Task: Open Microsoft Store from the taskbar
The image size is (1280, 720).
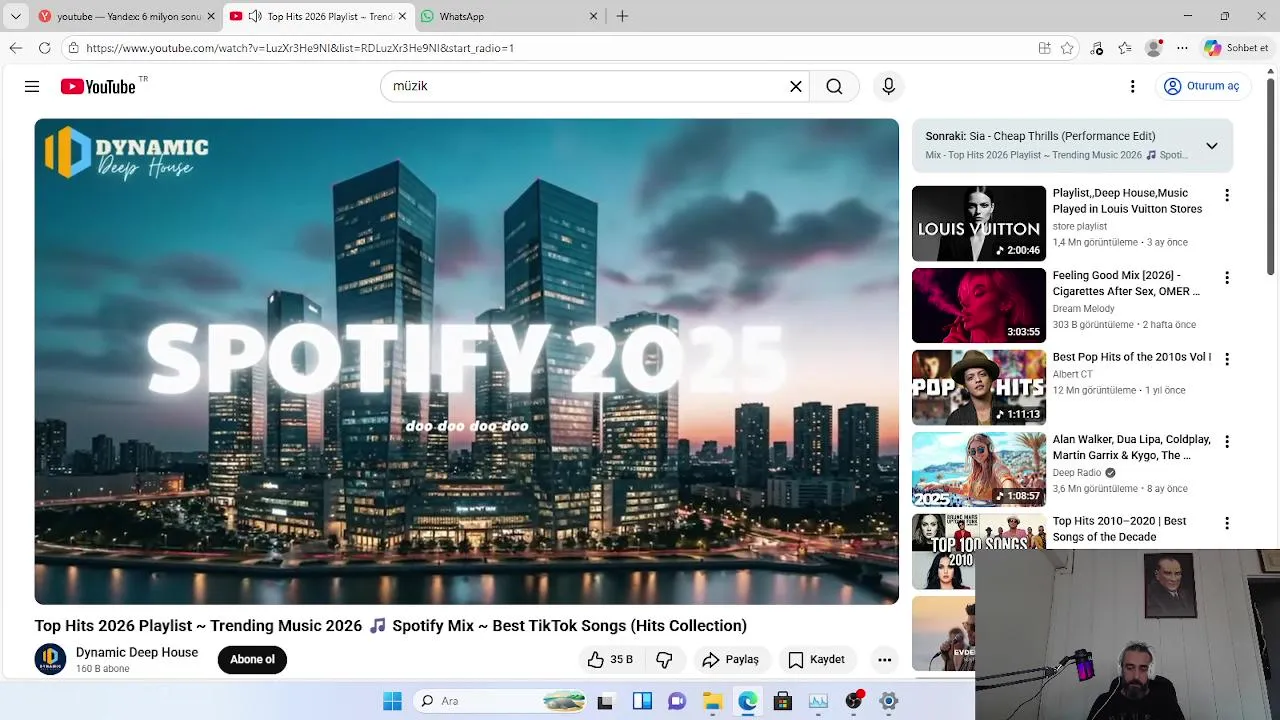Action: coord(783,701)
